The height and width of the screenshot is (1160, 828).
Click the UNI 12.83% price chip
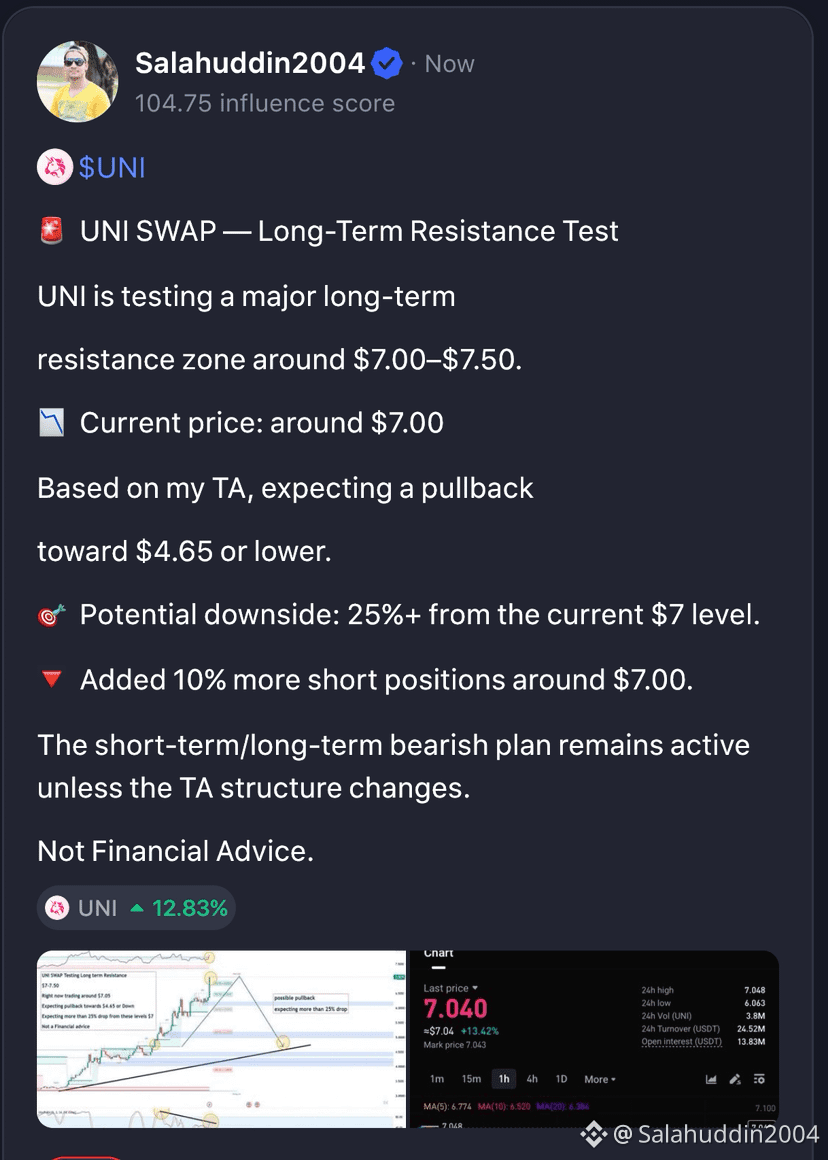point(136,908)
